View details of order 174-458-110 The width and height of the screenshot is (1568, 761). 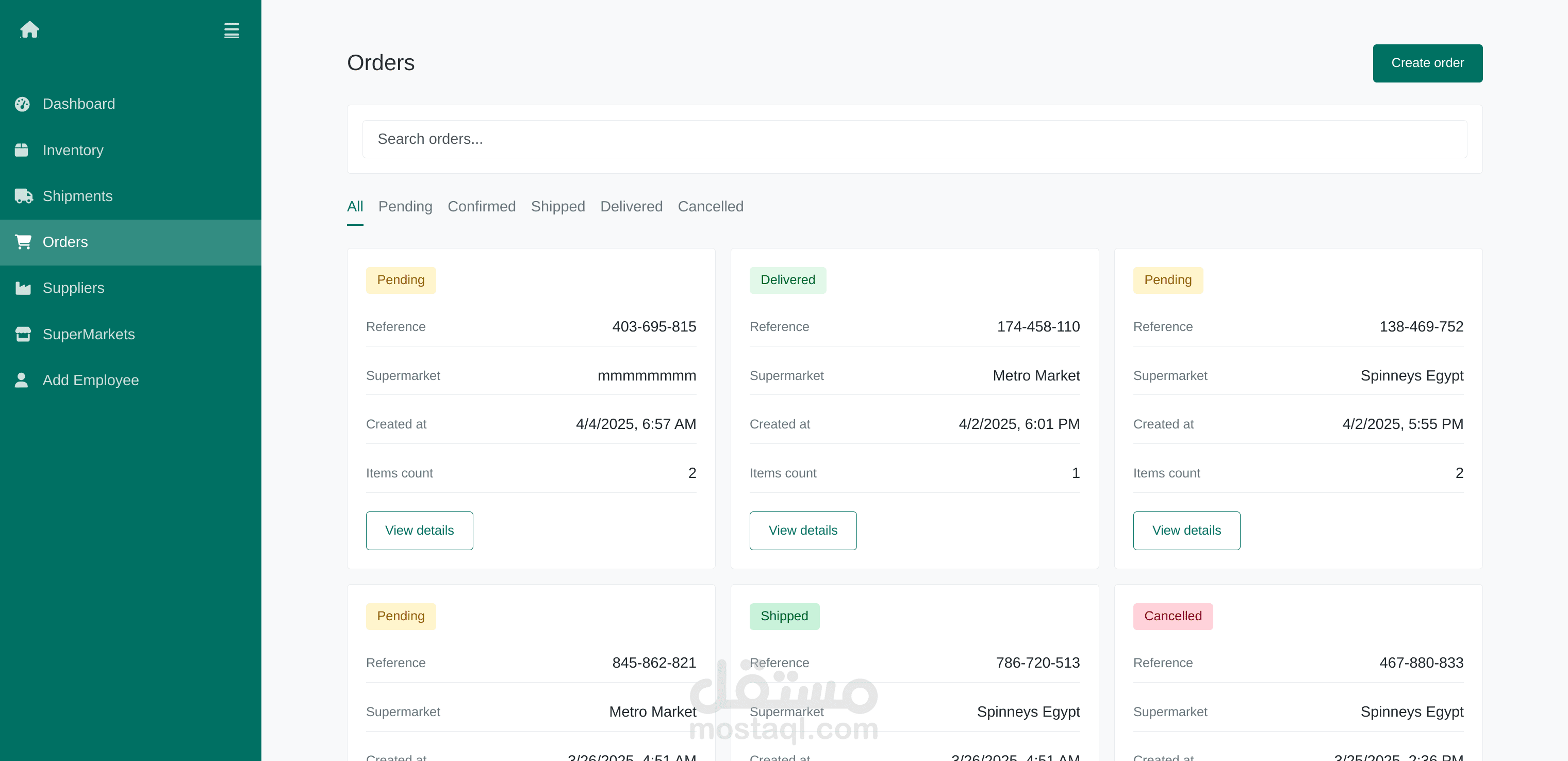click(803, 530)
